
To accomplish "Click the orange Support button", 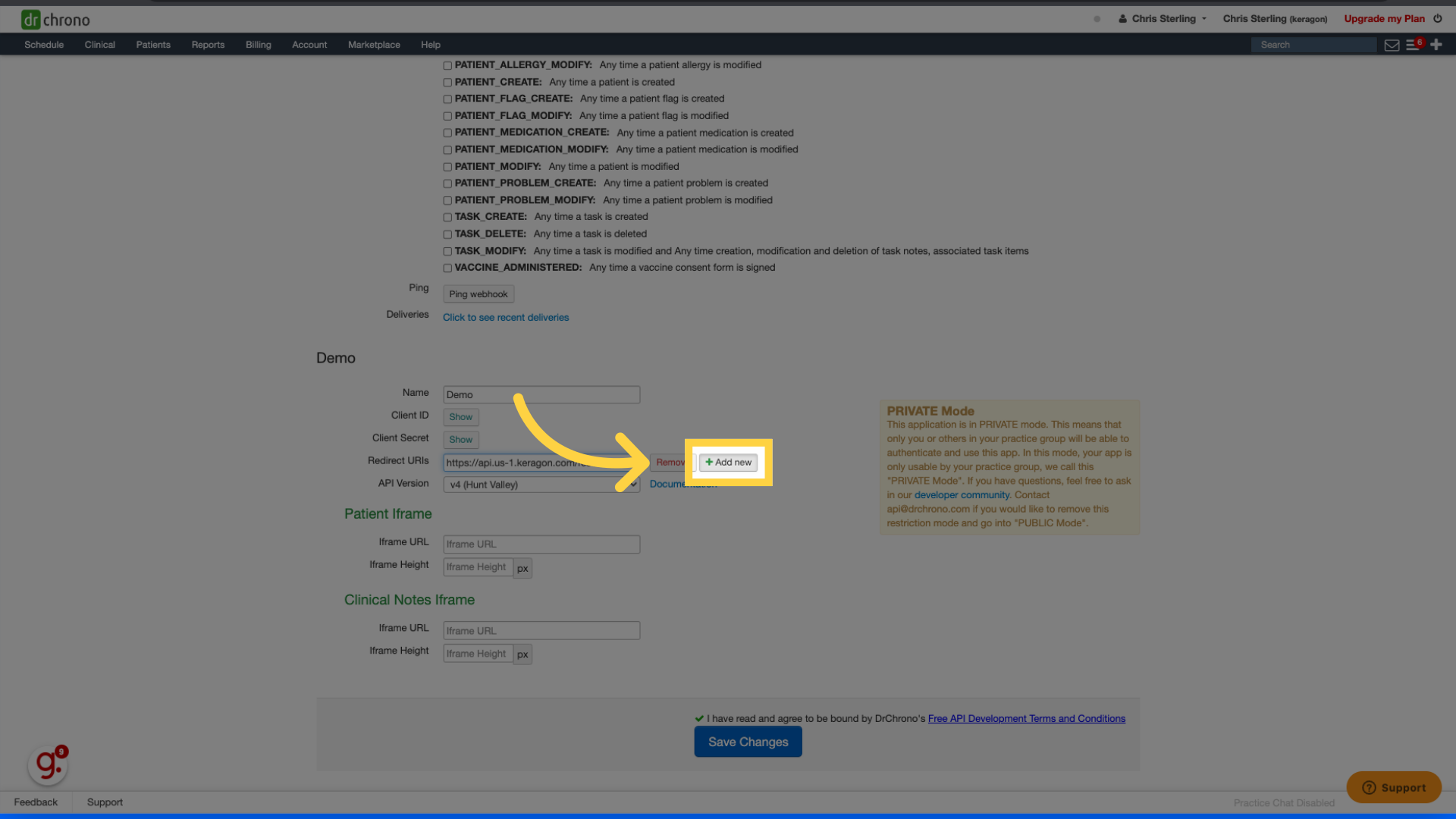I will 1394,787.
